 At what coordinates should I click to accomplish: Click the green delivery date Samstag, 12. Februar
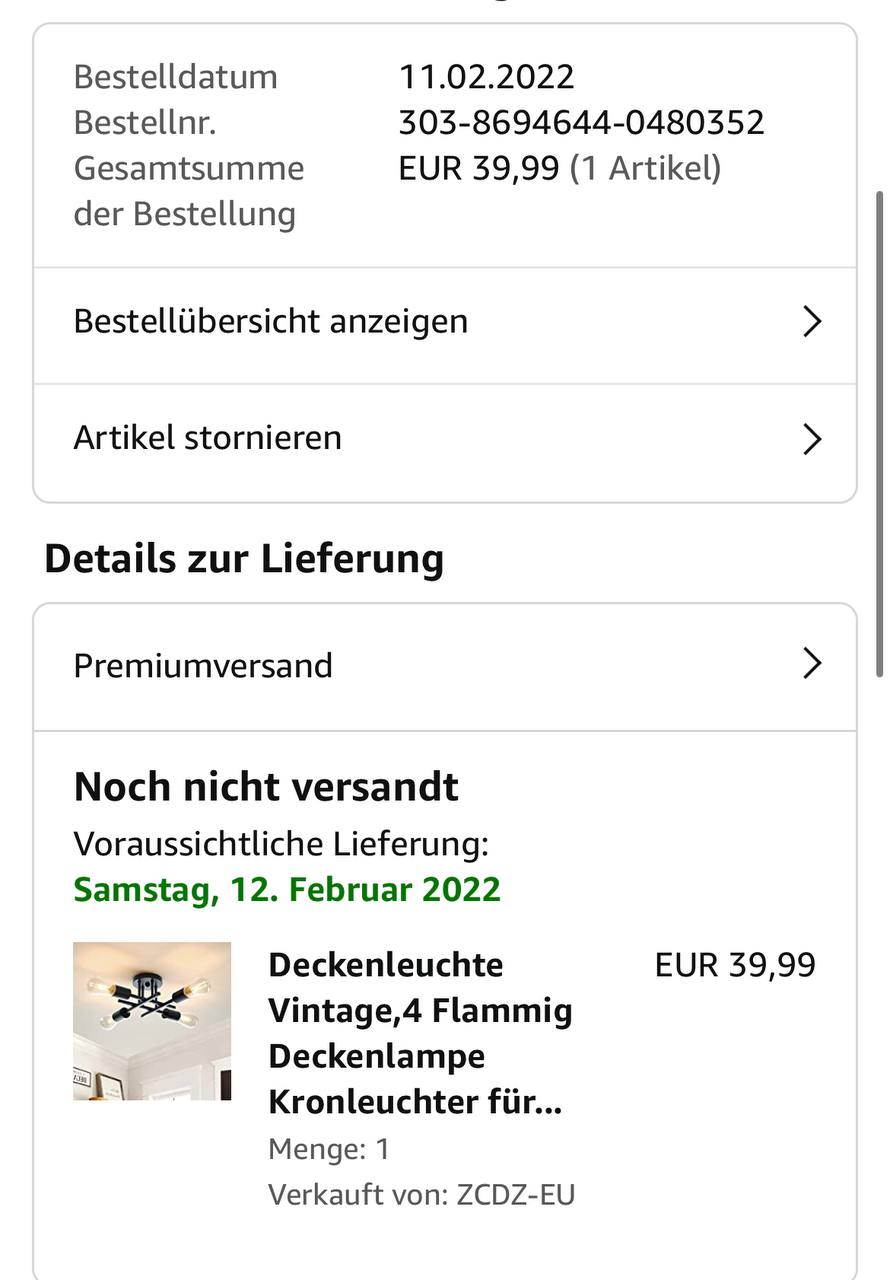click(x=287, y=889)
